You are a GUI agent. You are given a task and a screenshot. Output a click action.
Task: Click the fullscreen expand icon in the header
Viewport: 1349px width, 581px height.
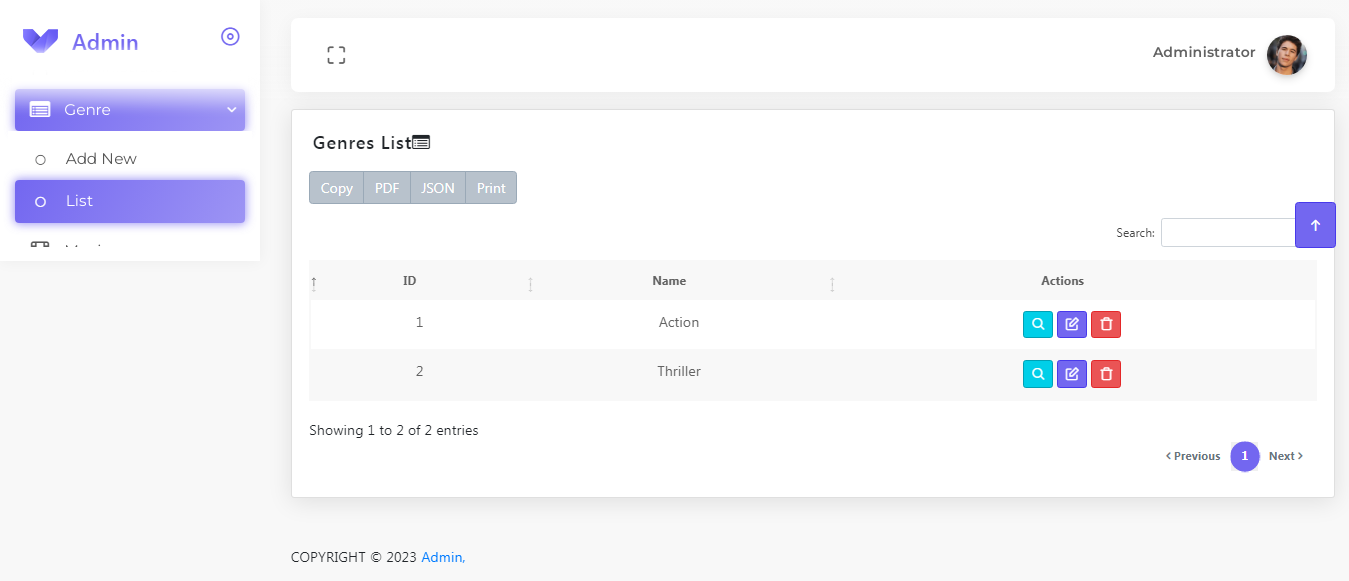336,55
